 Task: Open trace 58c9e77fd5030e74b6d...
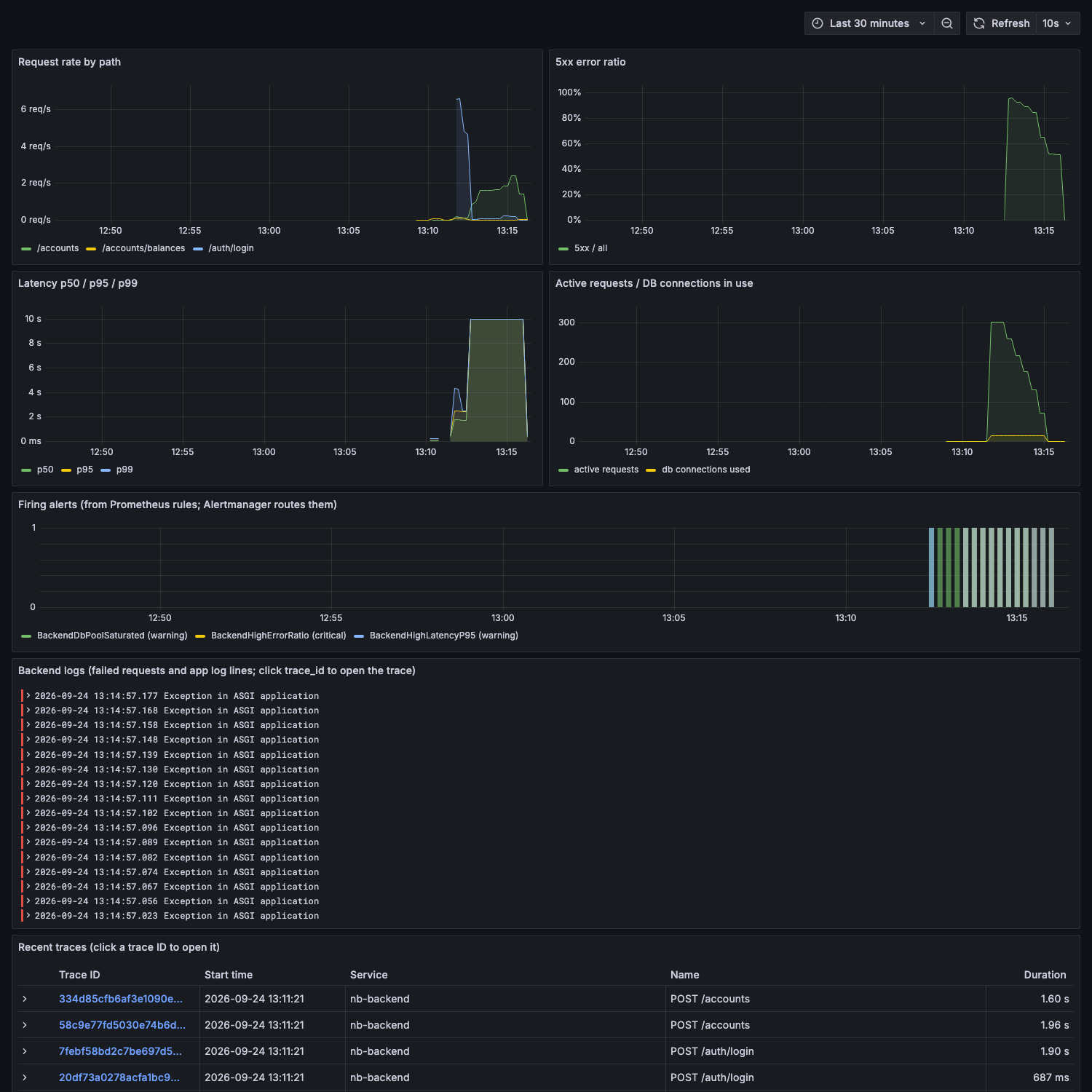pyautogui.click(x=122, y=1025)
